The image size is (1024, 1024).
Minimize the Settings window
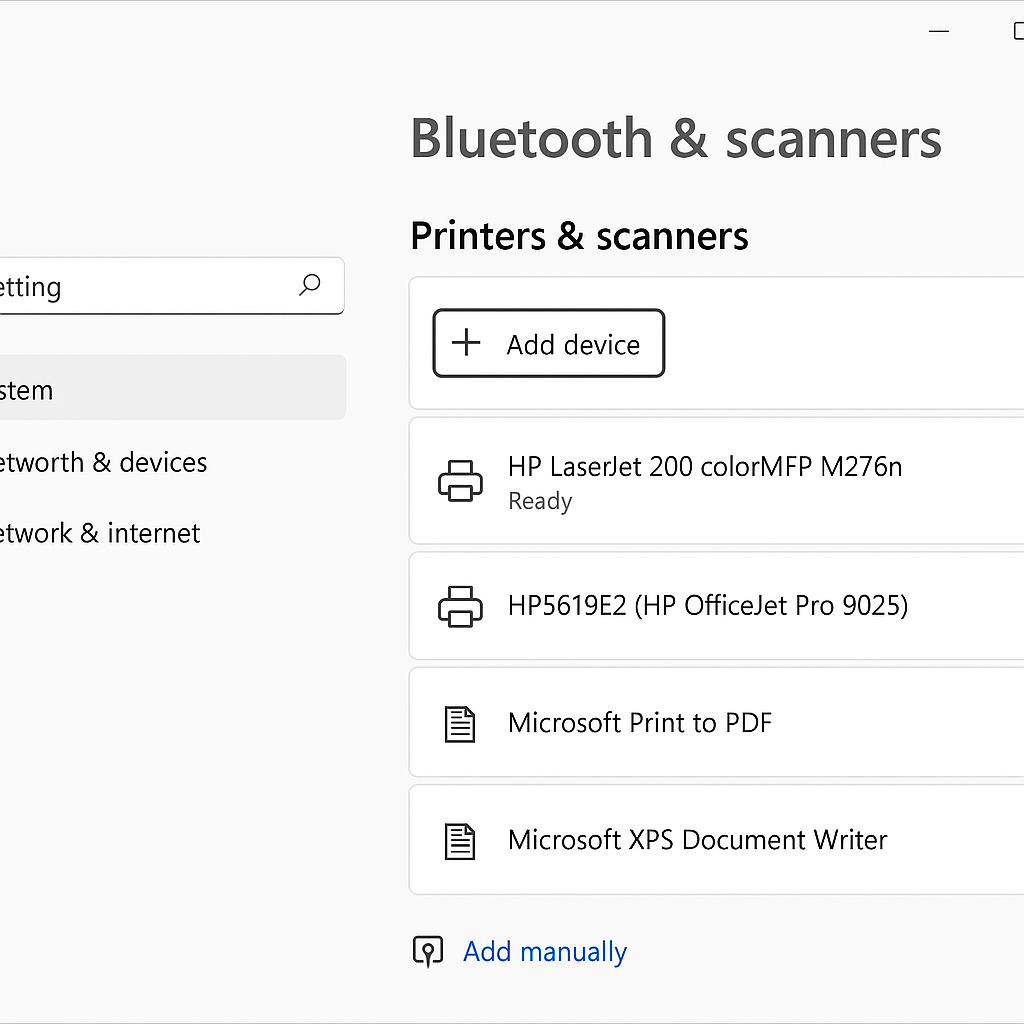[x=938, y=31]
